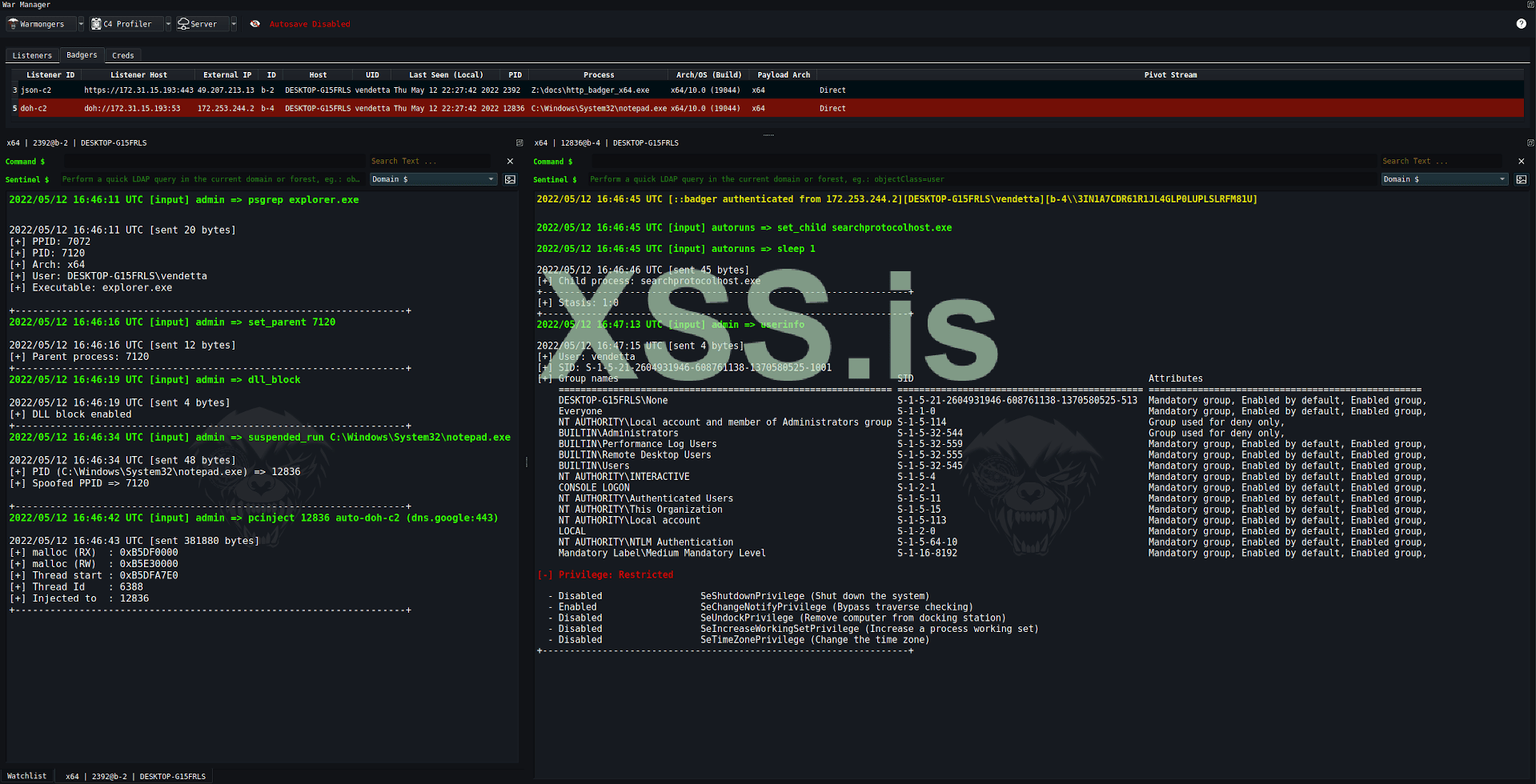Open the left pane Domain $ combo box
Image resolution: width=1536 pixels, height=784 pixels.
433,179
